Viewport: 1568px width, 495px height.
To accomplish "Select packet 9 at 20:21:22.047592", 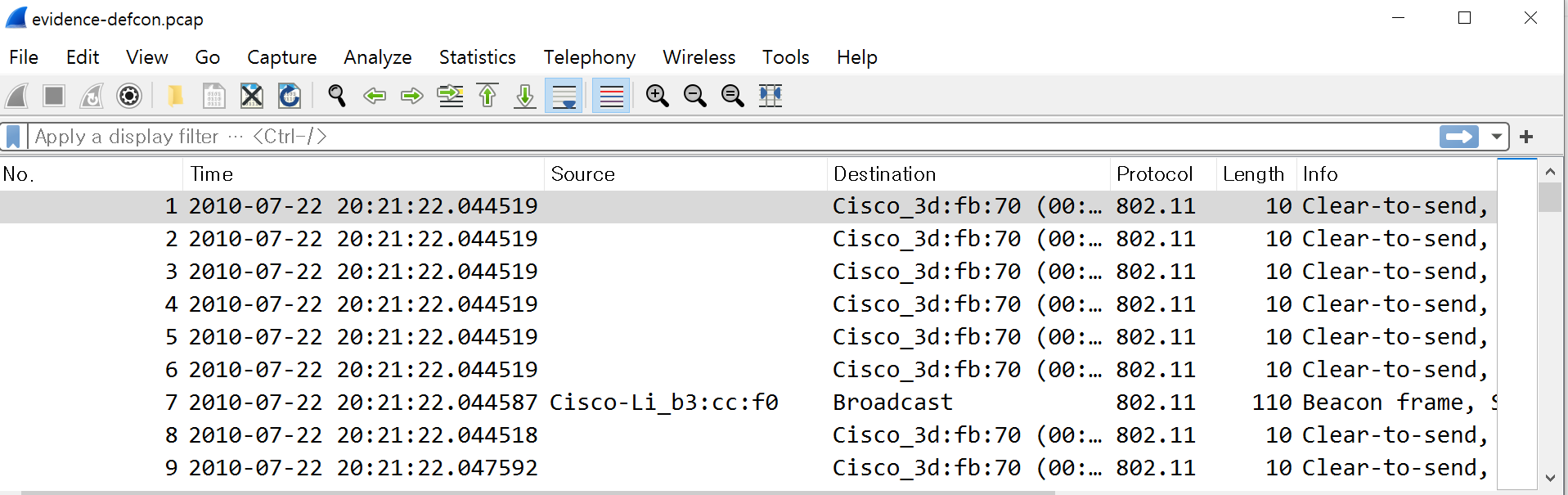I will 748,468.
